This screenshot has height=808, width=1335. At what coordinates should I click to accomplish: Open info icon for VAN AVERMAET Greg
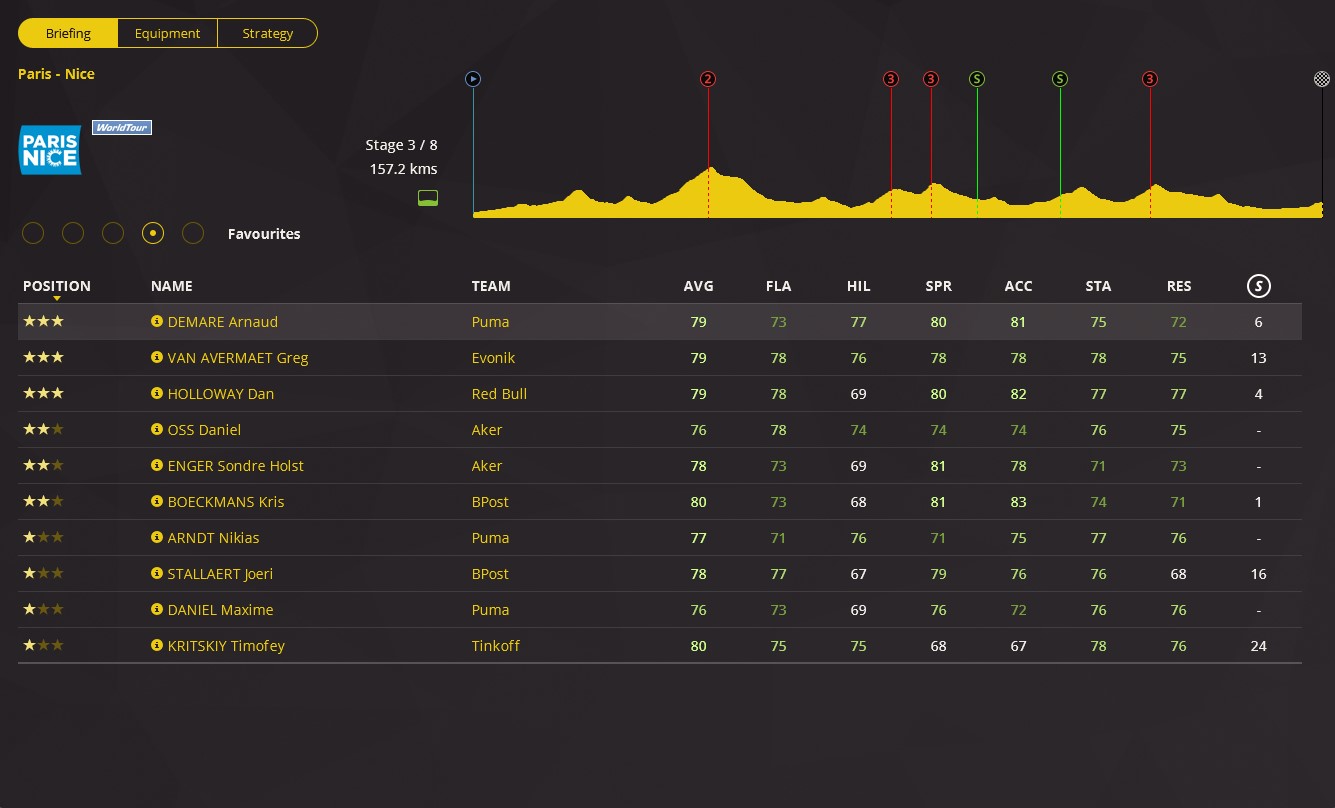[x=156, y=358]
